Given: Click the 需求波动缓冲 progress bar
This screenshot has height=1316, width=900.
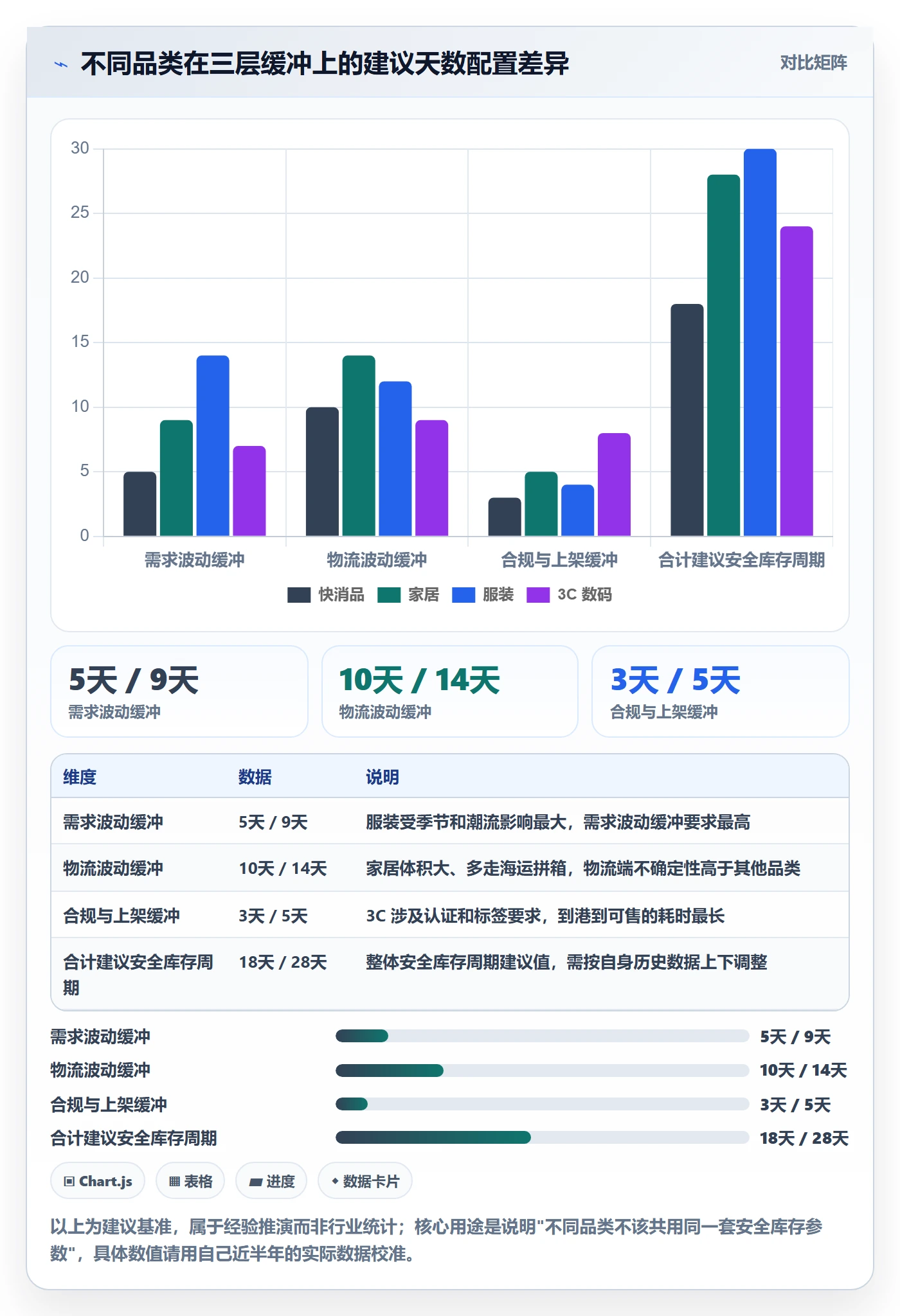Looking at the screenshot, I should click(542, 1036).
